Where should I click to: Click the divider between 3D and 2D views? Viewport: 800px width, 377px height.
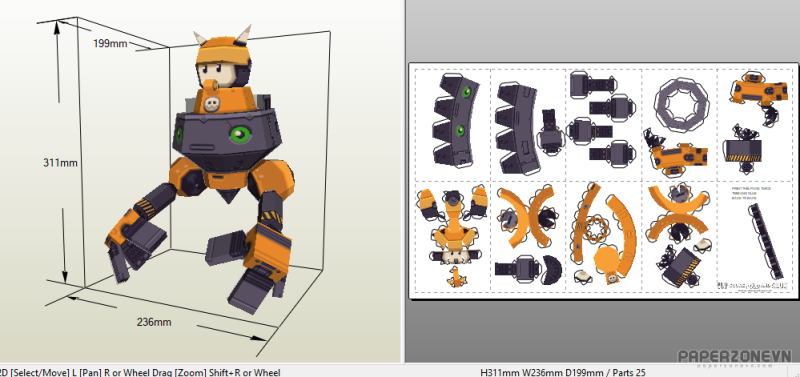pyautogui.click(x=403, y=181)
